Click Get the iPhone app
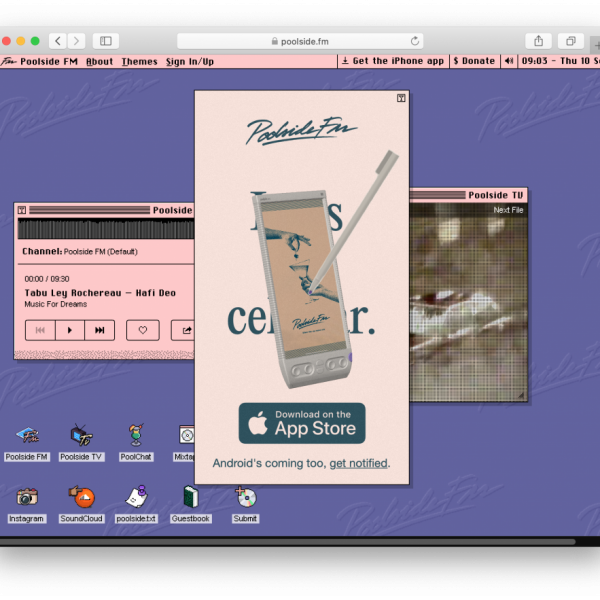 tap(393, 61)
